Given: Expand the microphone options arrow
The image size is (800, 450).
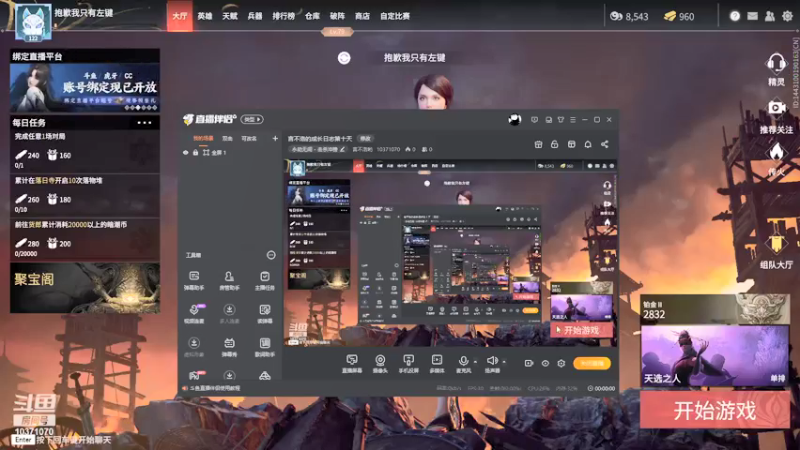Looking at the screenshot, I should click(x=476, y=362).
